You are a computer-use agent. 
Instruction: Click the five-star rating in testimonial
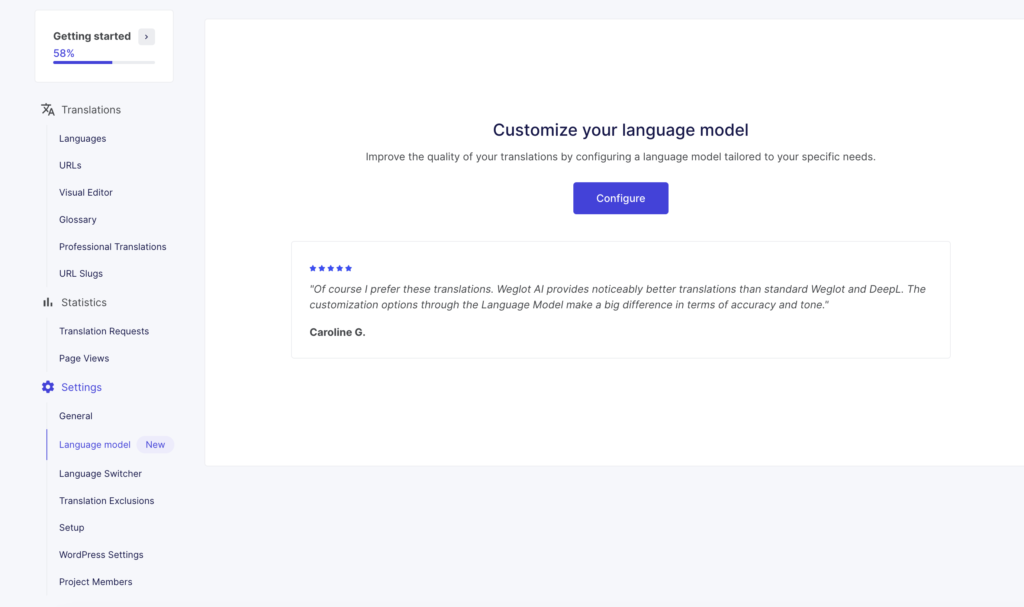330,268
